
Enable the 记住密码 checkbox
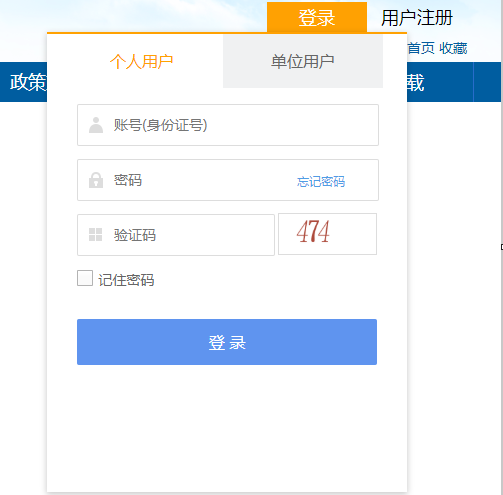coord(85,278)
